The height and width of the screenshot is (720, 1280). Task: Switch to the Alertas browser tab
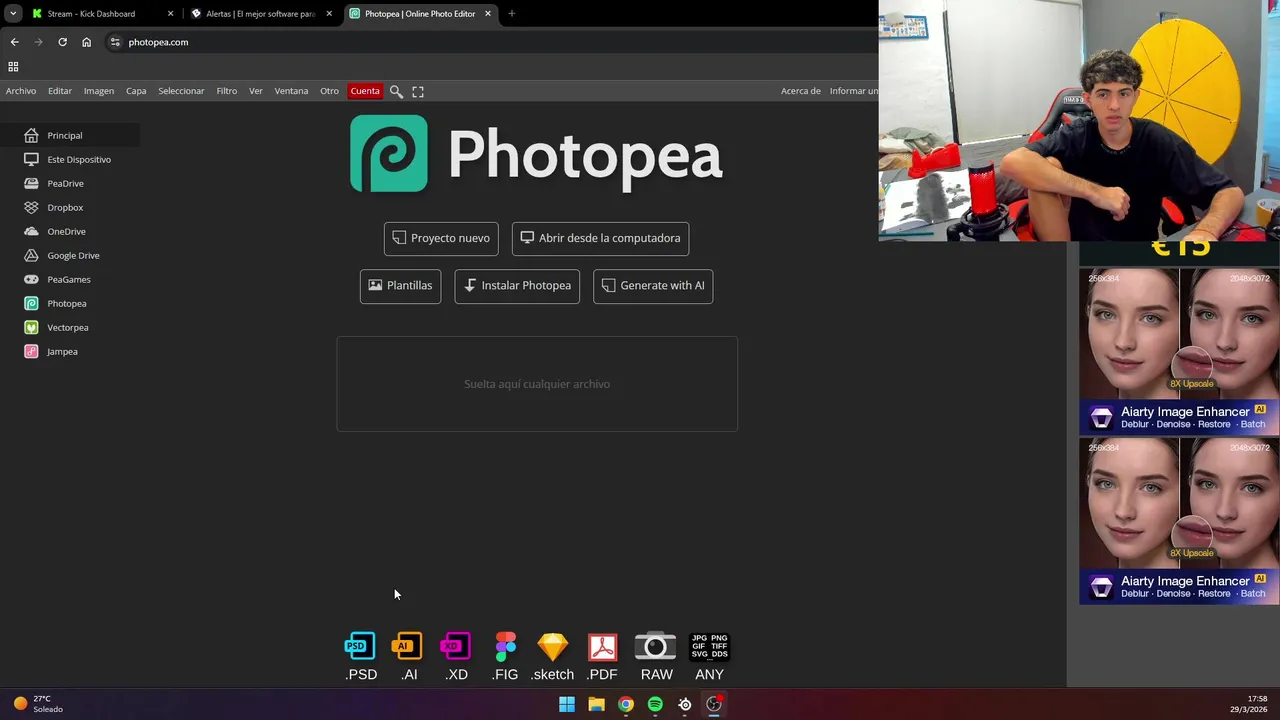(261, 14)
